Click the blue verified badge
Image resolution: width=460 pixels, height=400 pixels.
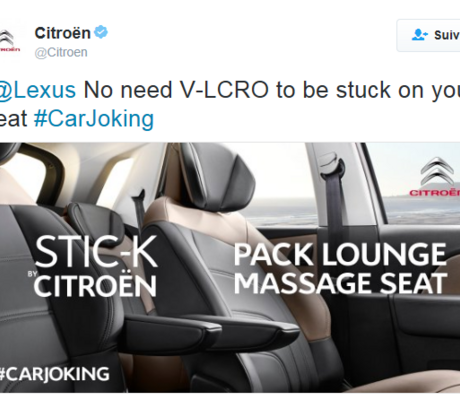coord(101,33)
